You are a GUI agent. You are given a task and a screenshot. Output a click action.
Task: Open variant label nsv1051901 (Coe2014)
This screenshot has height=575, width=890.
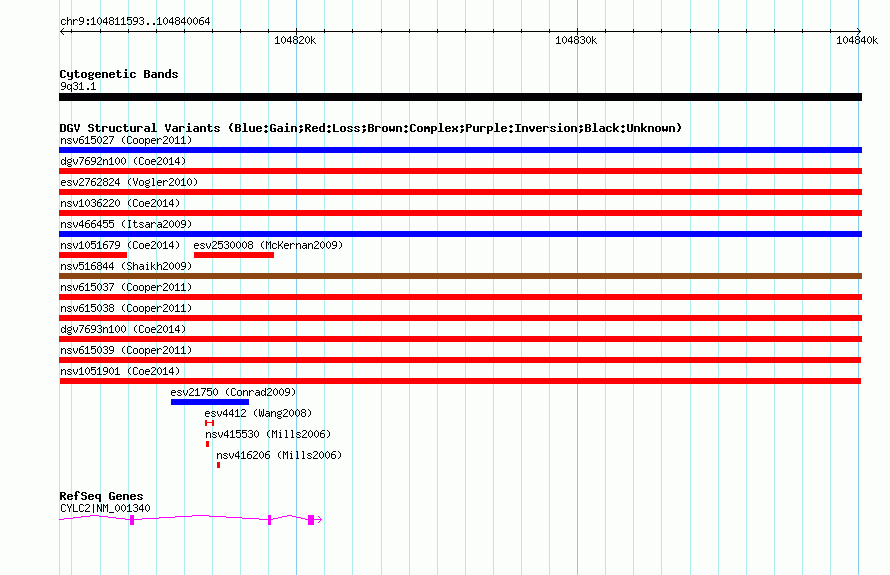click(x=120, y=371)
